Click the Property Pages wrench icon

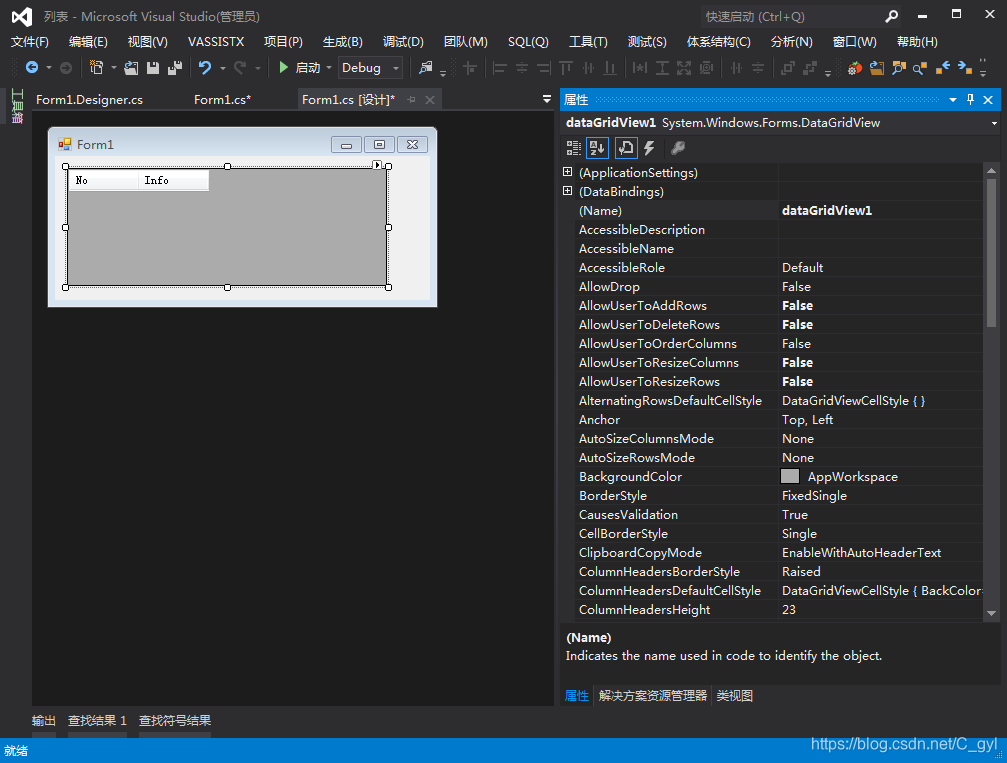click(678, 148)
